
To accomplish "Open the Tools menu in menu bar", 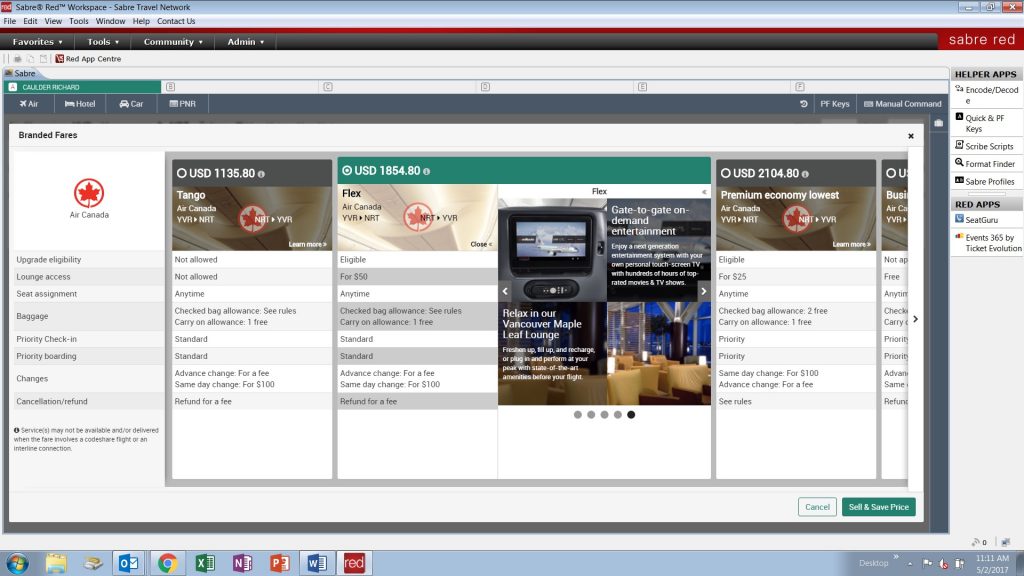I will (x=79, y=21).
